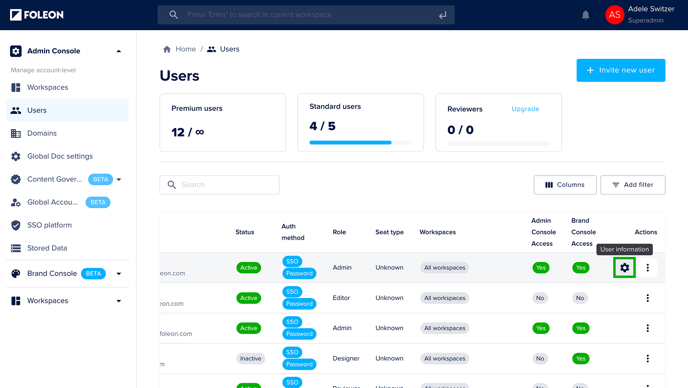Click the Invite new user button
Viewport: 688px width, 388px height.
click(620, 70)
